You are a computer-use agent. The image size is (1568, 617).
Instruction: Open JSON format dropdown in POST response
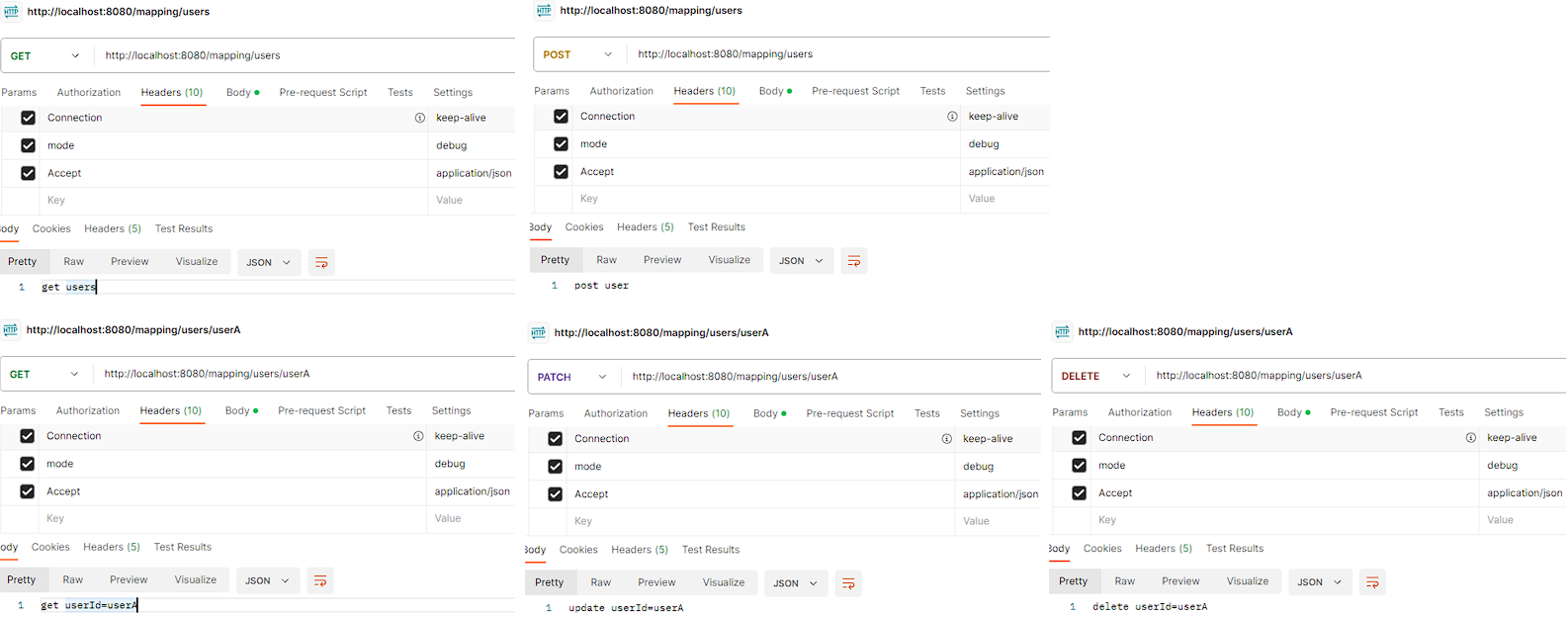802,262
